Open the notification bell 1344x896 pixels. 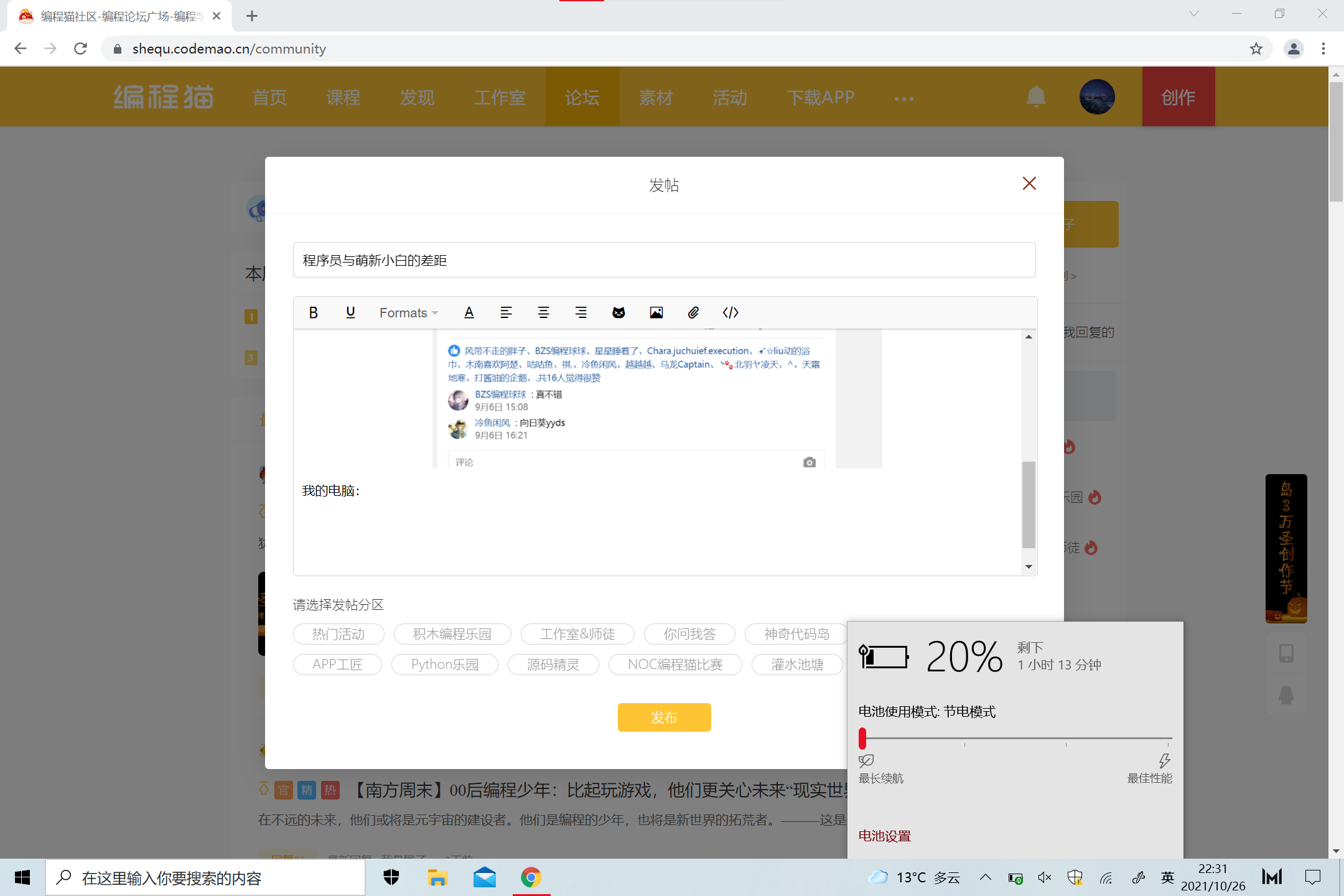pyautogui.click(x=1036, y=97)
